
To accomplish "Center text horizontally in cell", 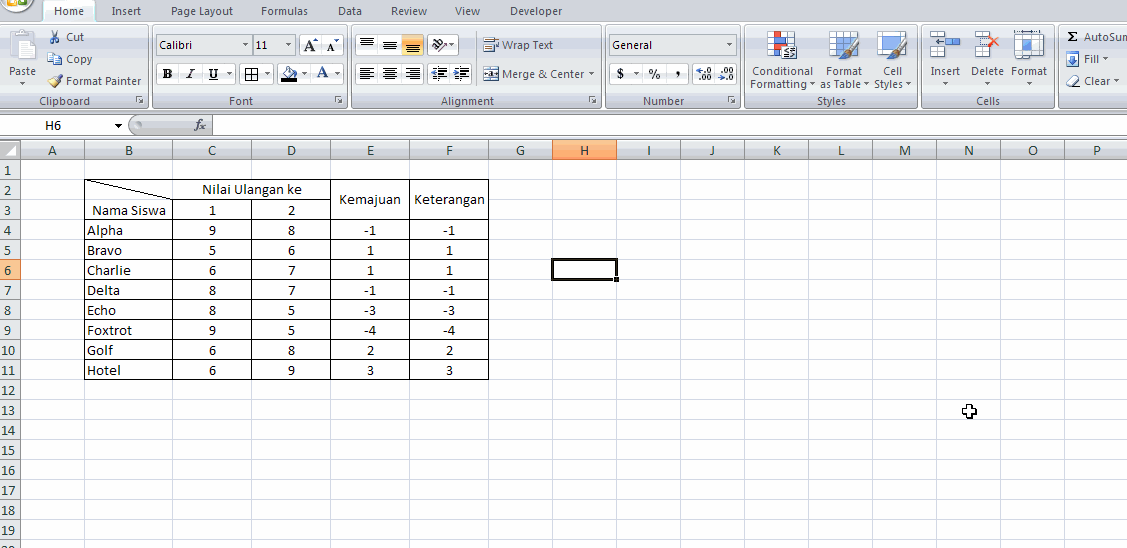I will tap(390, 73).
